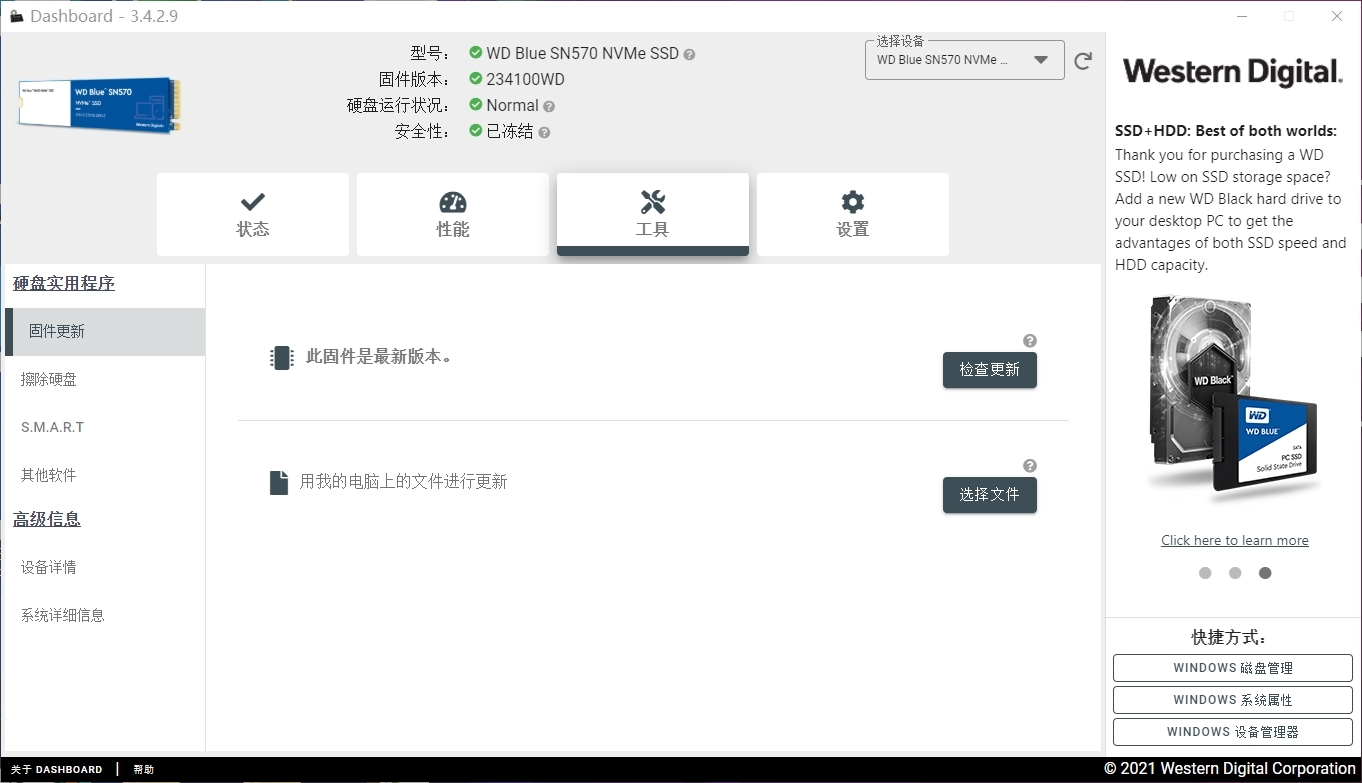Open help icon next to model name
The height and width of the screenshot is (783, 1362).
pos(689,54)
